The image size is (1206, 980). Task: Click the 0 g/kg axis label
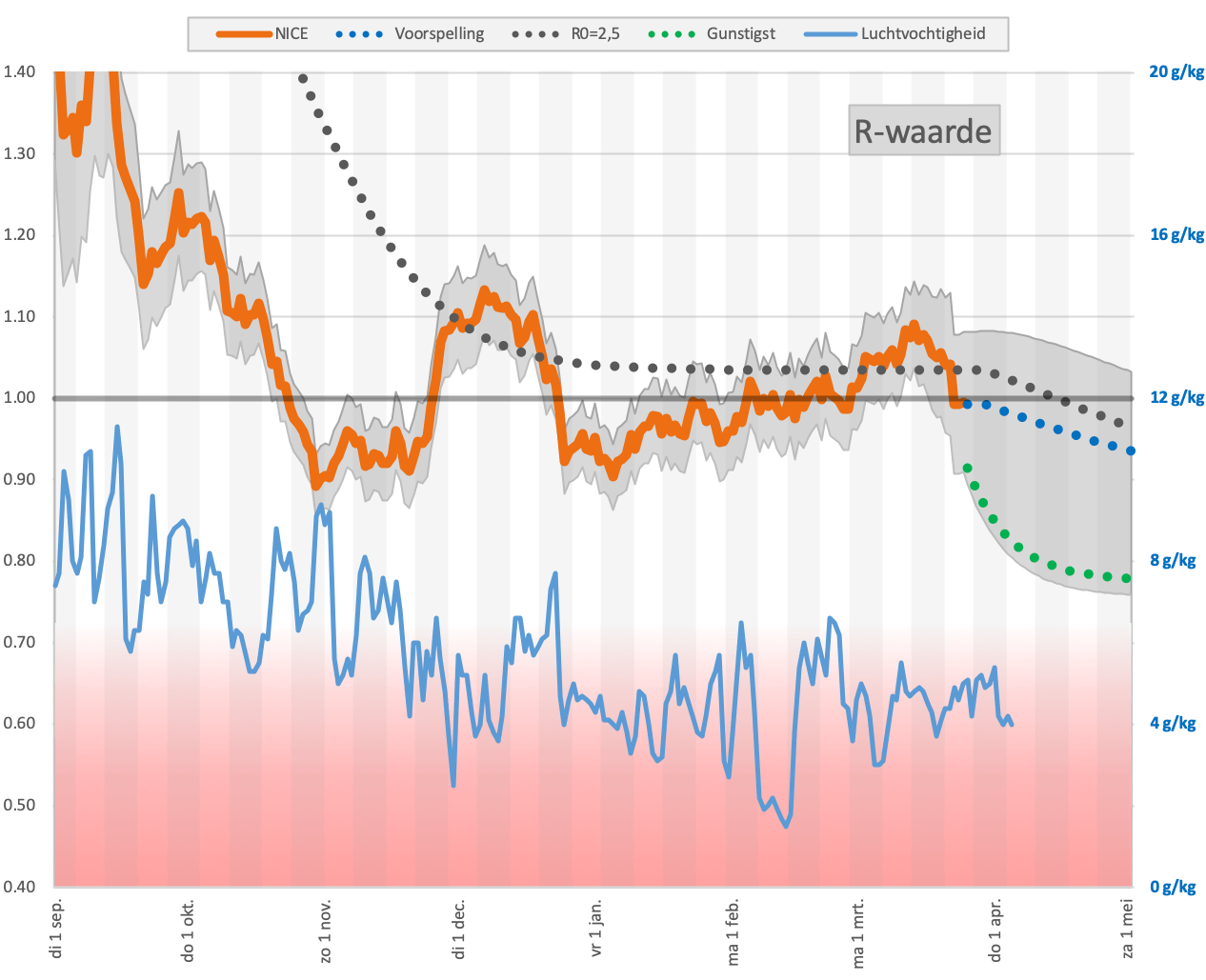[1173, 887]
